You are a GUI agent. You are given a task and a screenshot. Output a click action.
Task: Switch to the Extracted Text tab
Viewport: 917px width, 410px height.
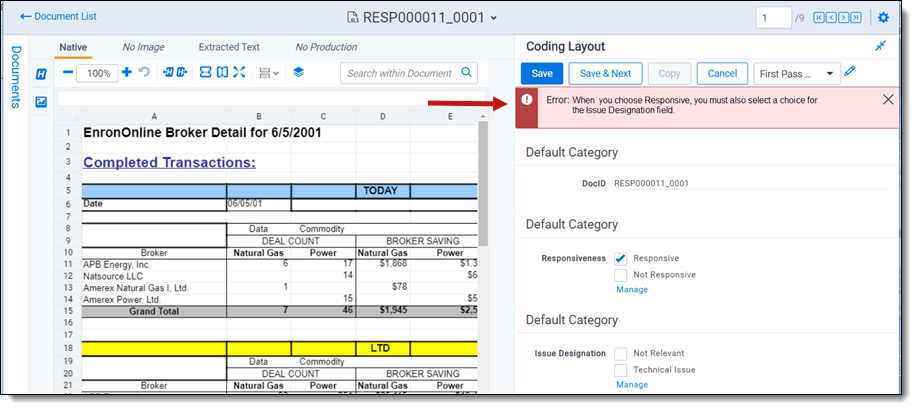[229, 47]
